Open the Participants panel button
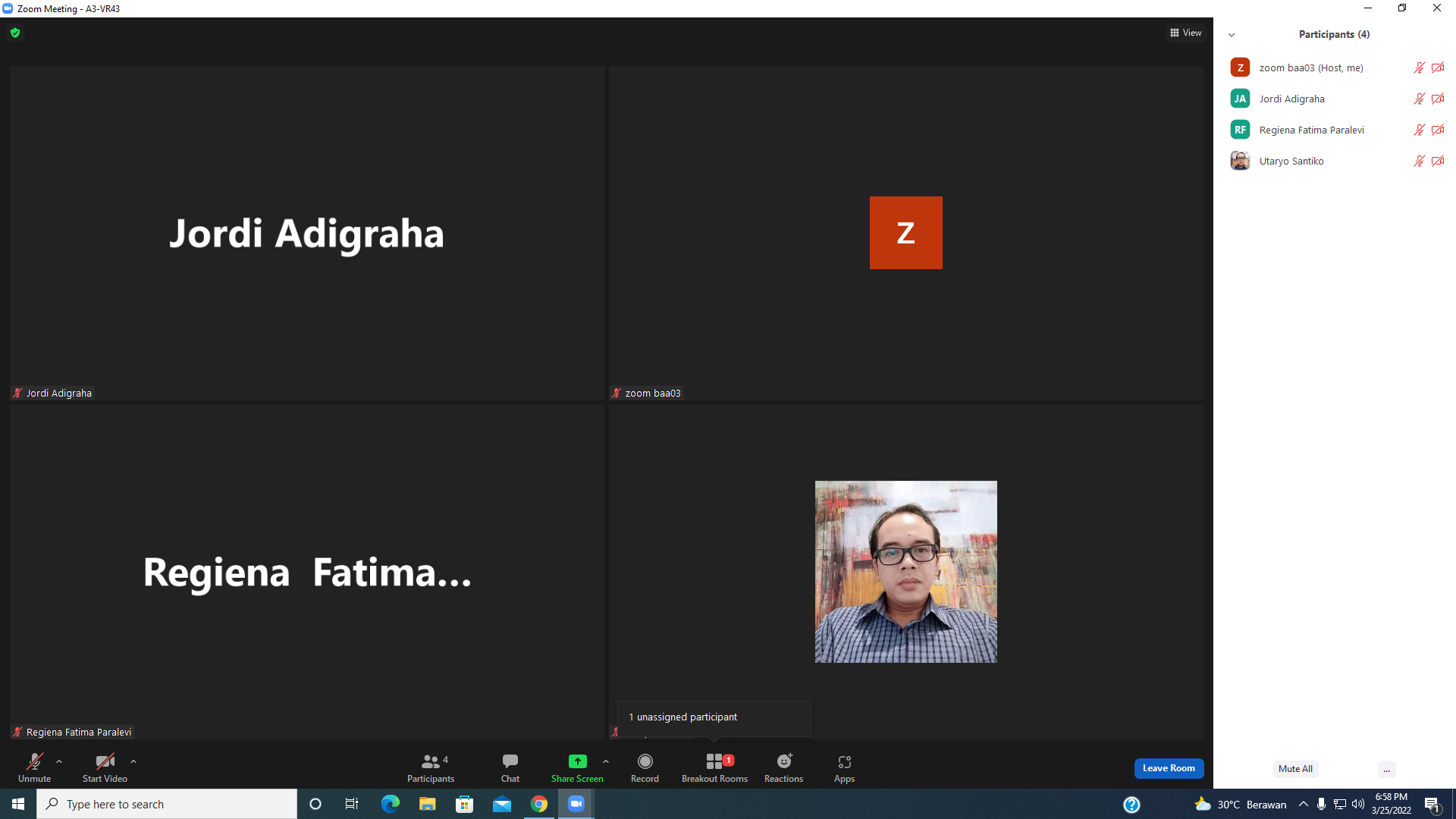This screenshot has height=819, width=1456. (x=431, y=767)
